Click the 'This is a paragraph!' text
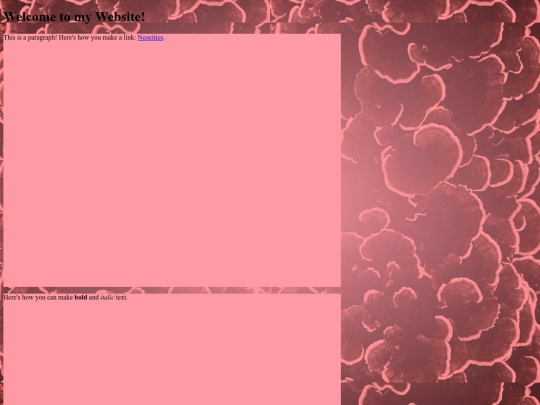 tap(30, 38)
